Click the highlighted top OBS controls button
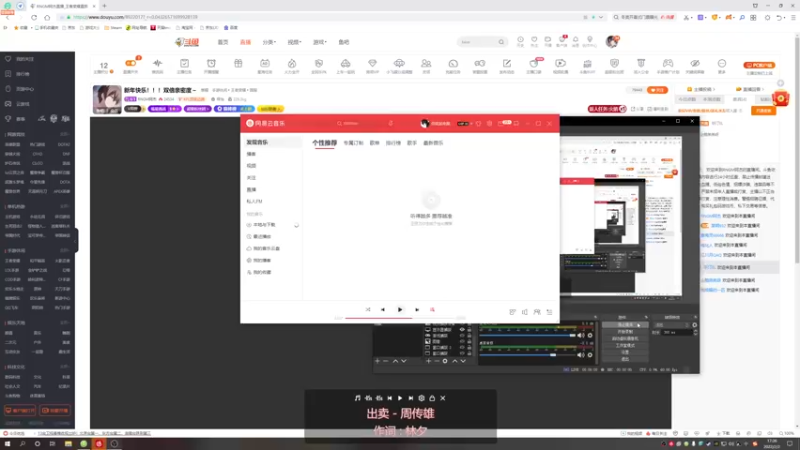The width and height of the screenshot is (800, 450). tap(625, 324)
